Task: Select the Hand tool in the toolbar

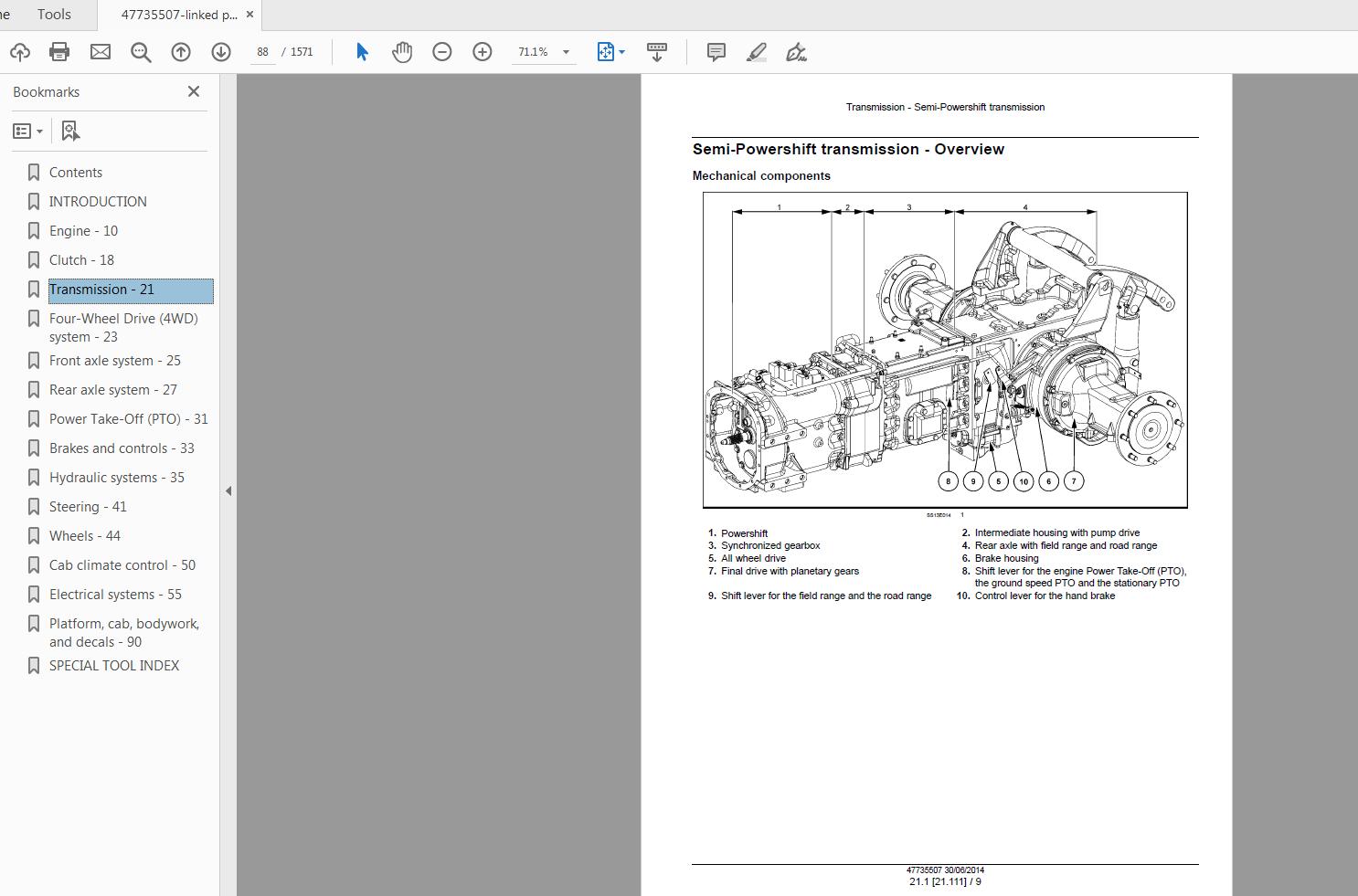Action: [402, 52]
